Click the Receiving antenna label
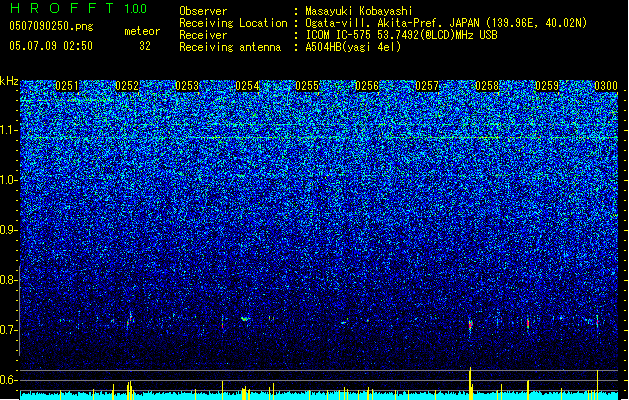Image resolution: width=629 pixels, height=400 pixels. pyautogui.click(x=230, y=47)
